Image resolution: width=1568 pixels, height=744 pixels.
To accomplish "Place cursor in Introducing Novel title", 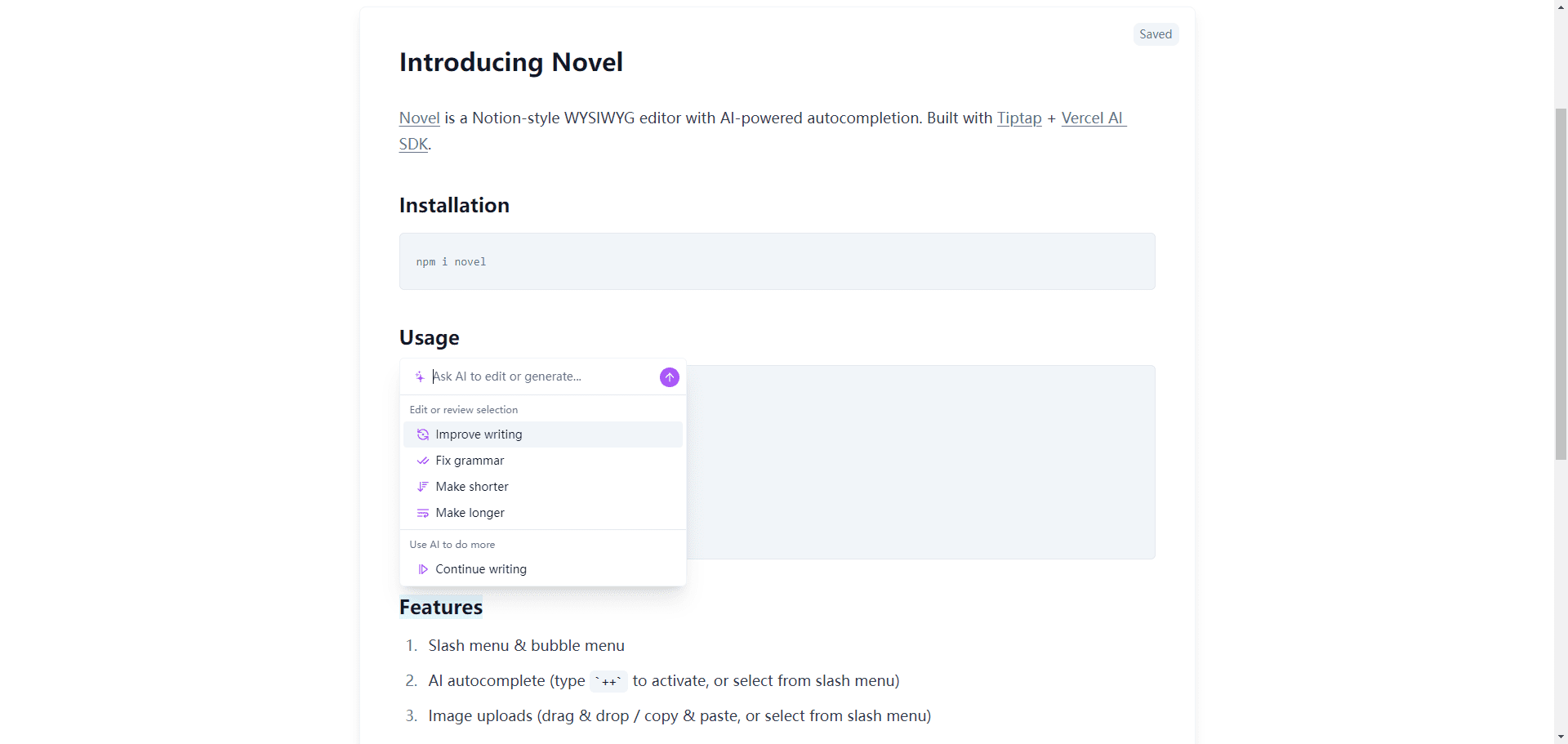I will [510, 63].
